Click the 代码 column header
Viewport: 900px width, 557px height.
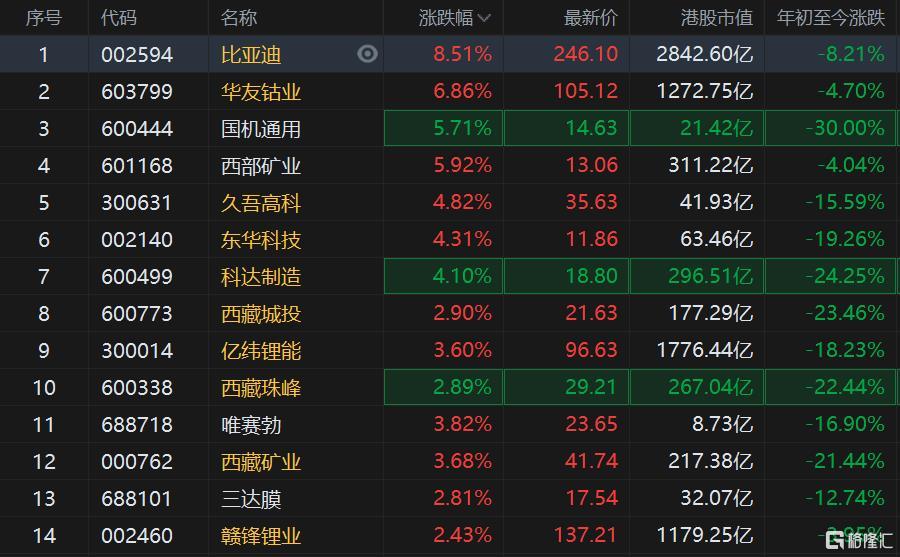119,18
